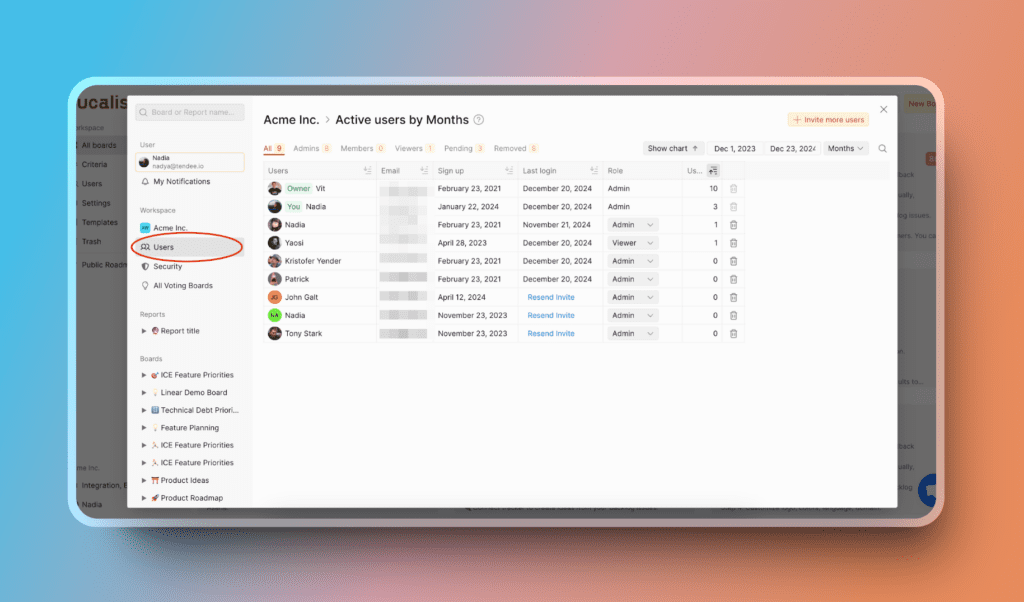
Task: Click Resend Invite for John Galt
Action: 551,297
